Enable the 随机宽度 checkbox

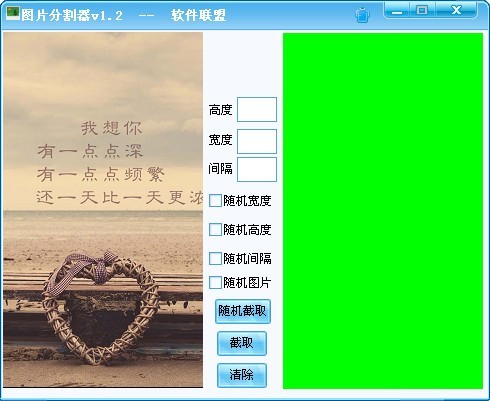pyautogui.click(x=215, y=201)
